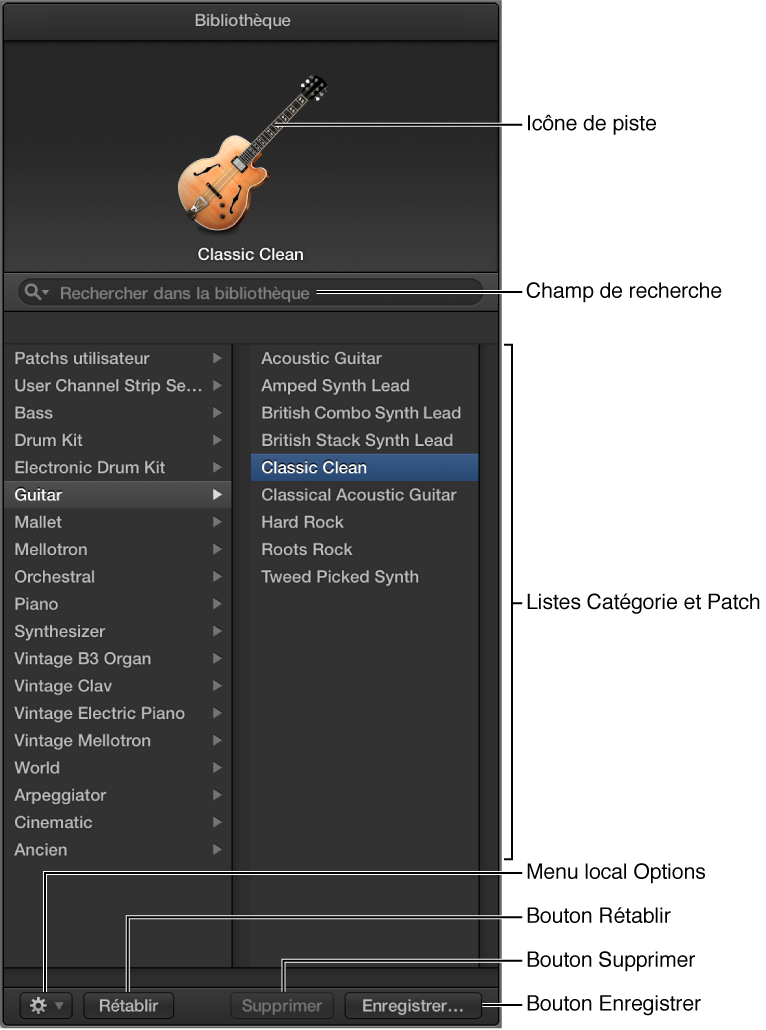The height and width of the screenshot is (1030, 766).
Task: Select the Bass category
Action: click(x=34, y=413)
